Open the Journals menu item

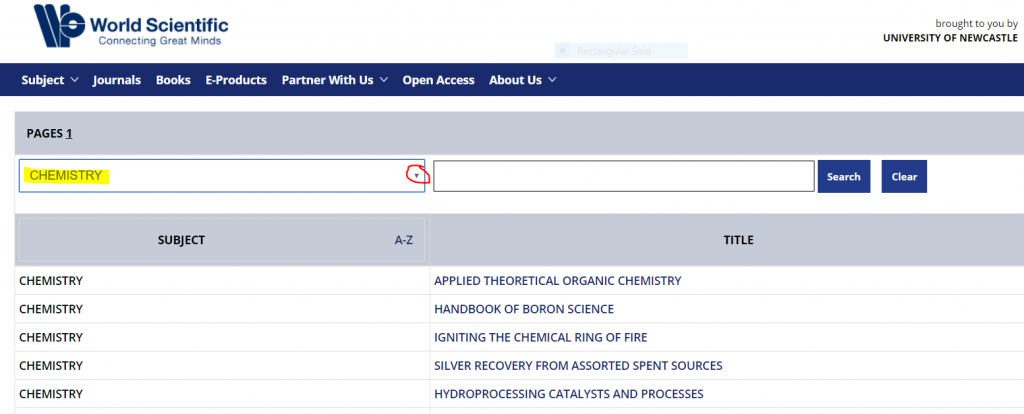pyautogui.click(x=117, y=80)
